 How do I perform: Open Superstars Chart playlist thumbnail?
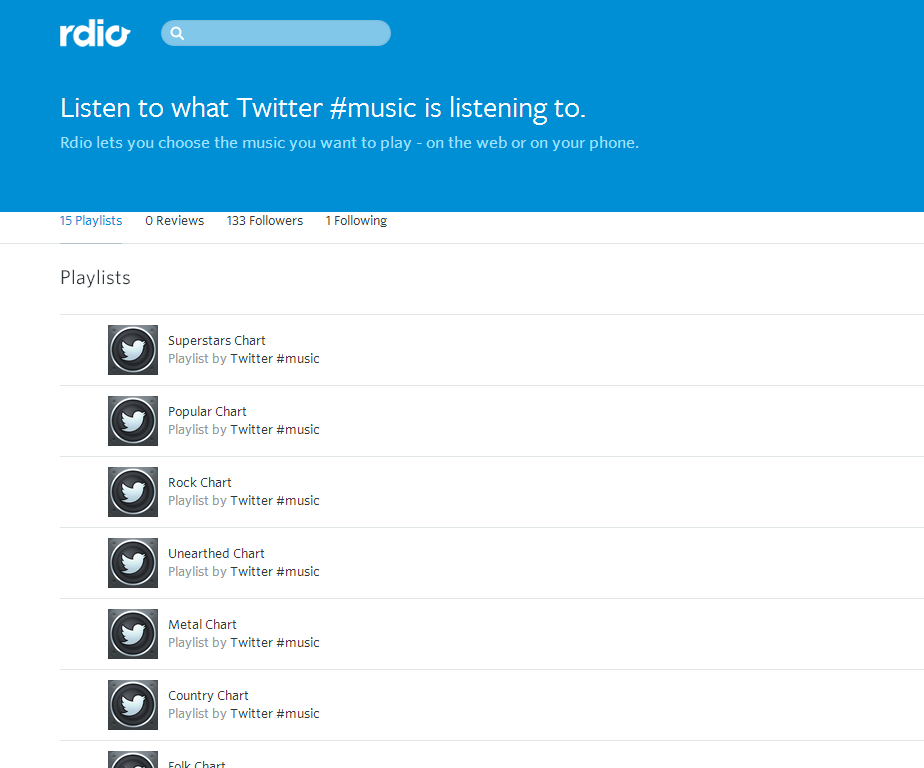tap(133, 350)
